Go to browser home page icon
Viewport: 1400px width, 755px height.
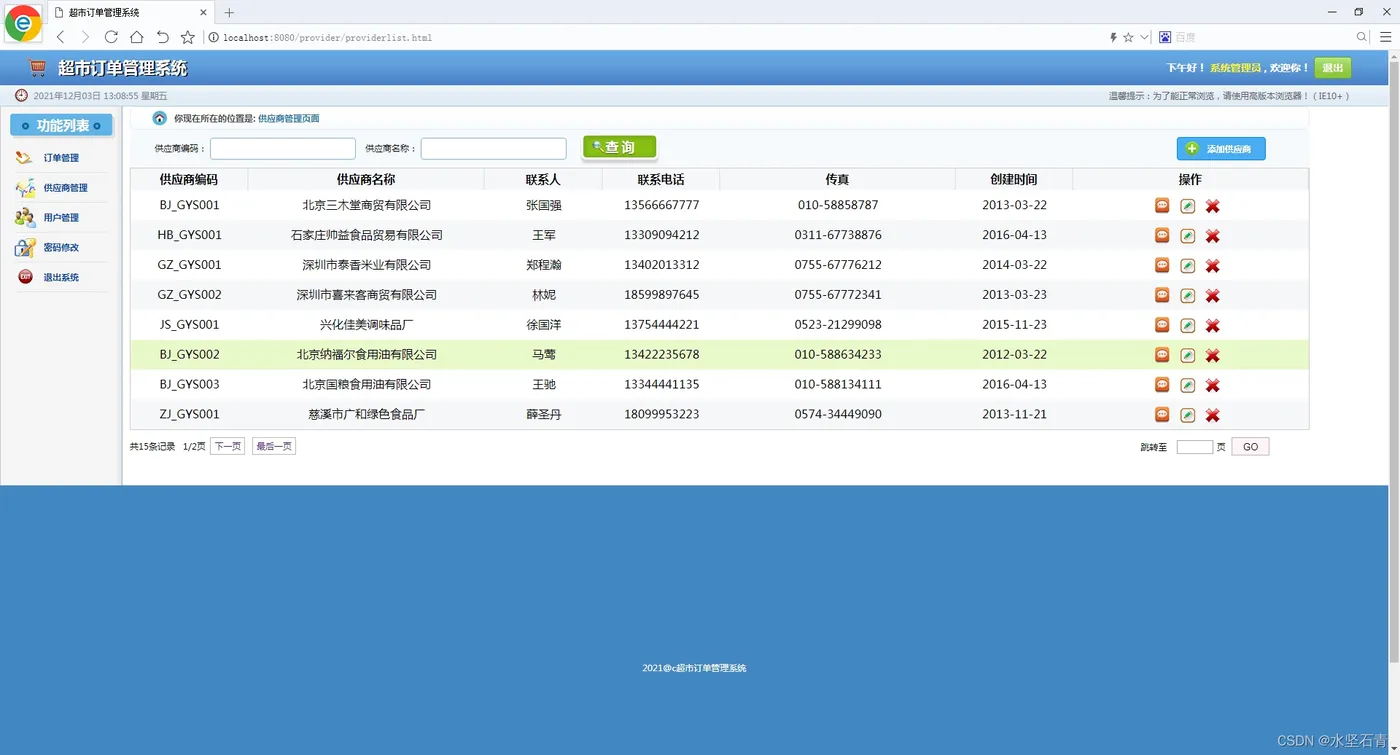point(137,37)
